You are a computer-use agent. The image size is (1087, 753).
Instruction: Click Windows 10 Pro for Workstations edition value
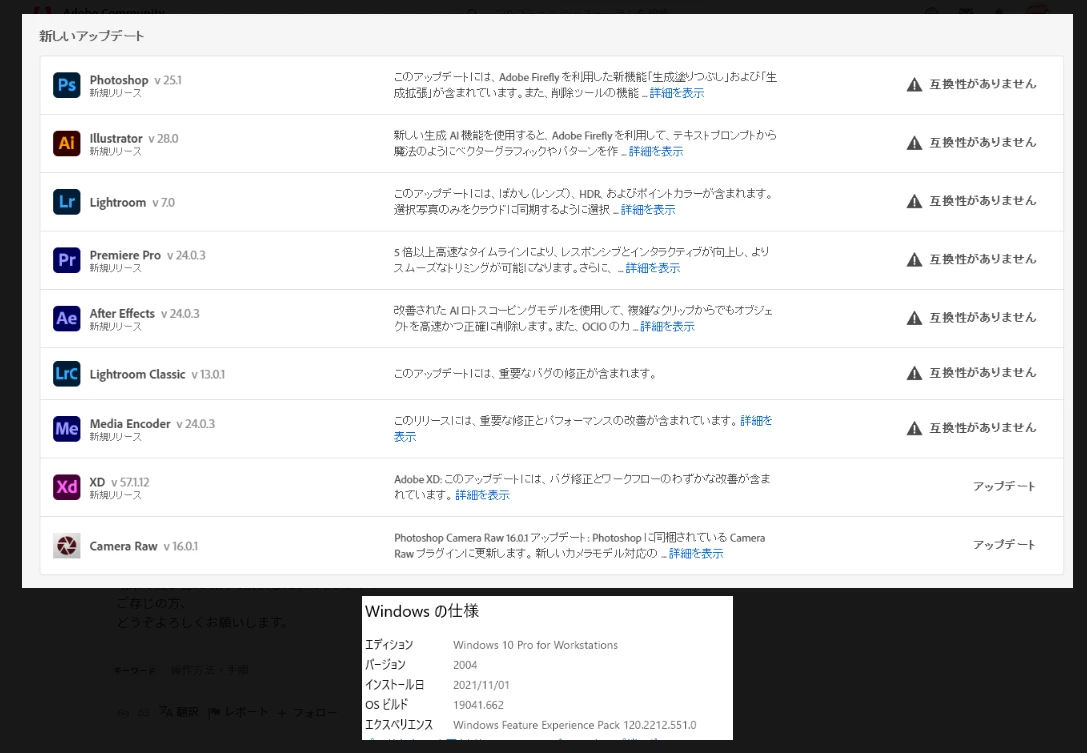click(535, 645)
